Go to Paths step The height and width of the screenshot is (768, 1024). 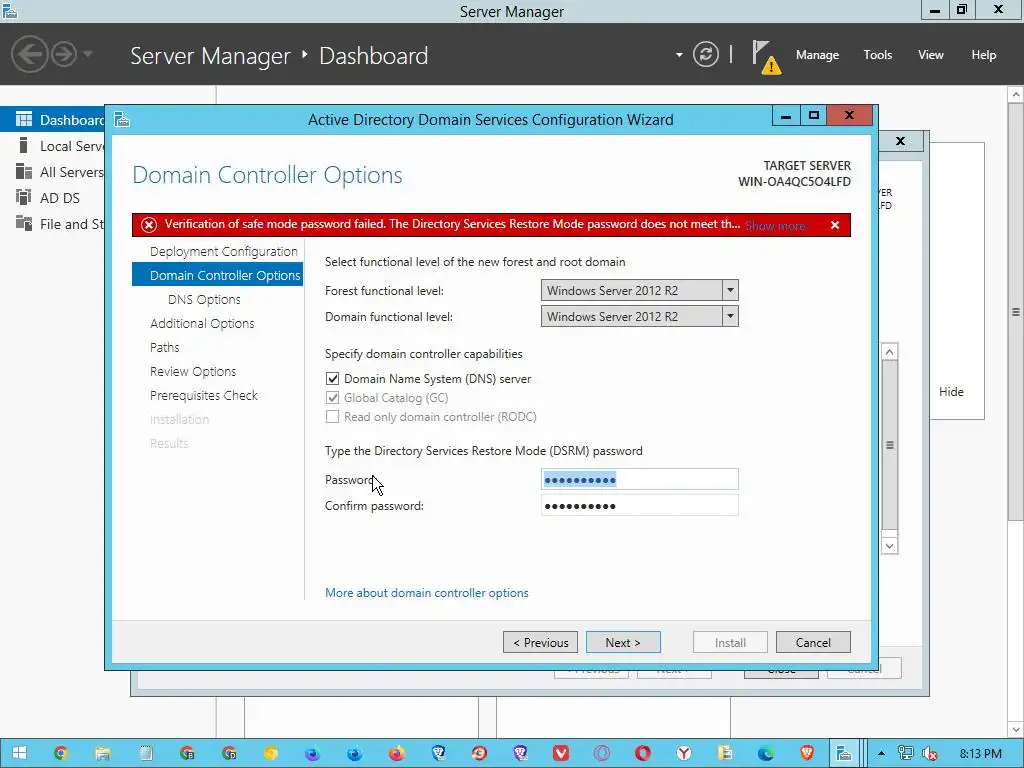(x=164, y=347)
